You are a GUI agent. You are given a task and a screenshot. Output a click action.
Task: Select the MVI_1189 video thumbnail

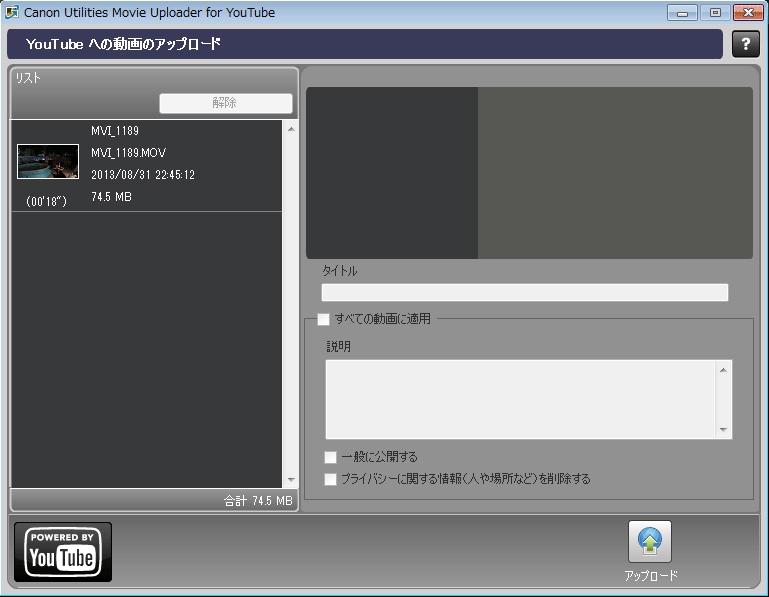[48, 161]
